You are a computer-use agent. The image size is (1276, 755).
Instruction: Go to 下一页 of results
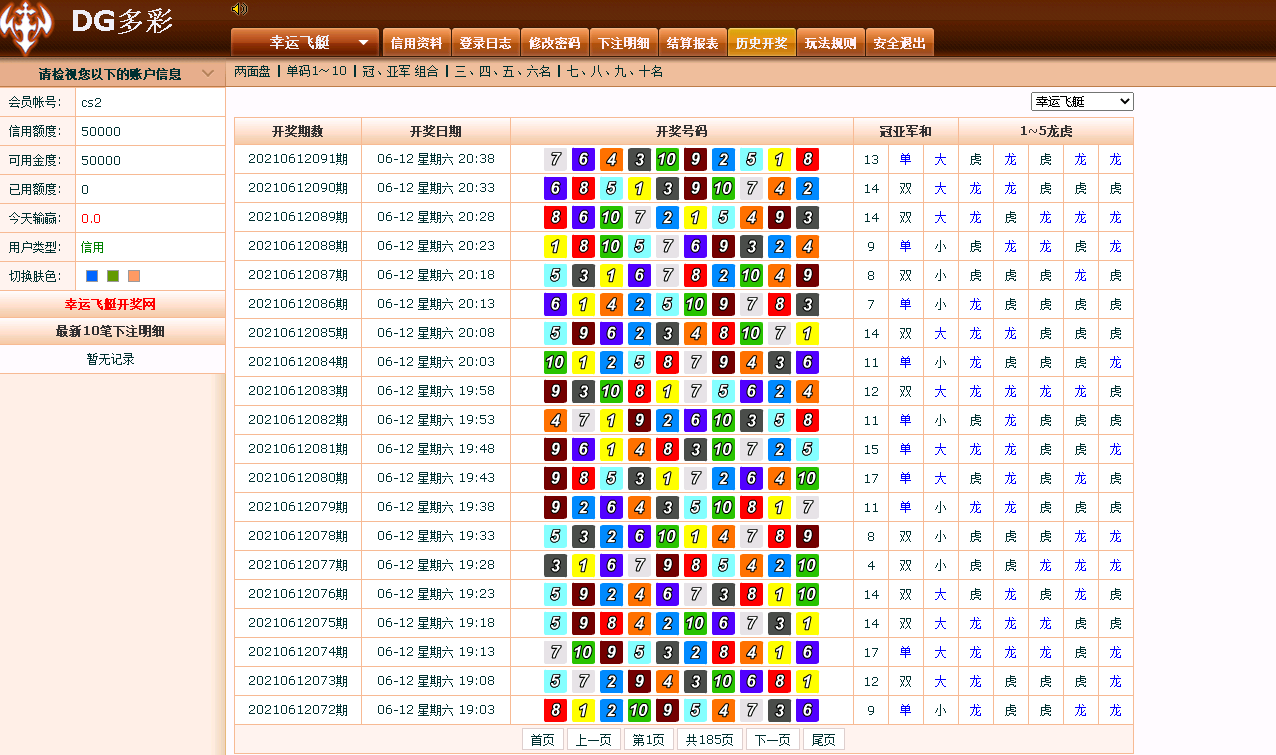pos(773,740)
